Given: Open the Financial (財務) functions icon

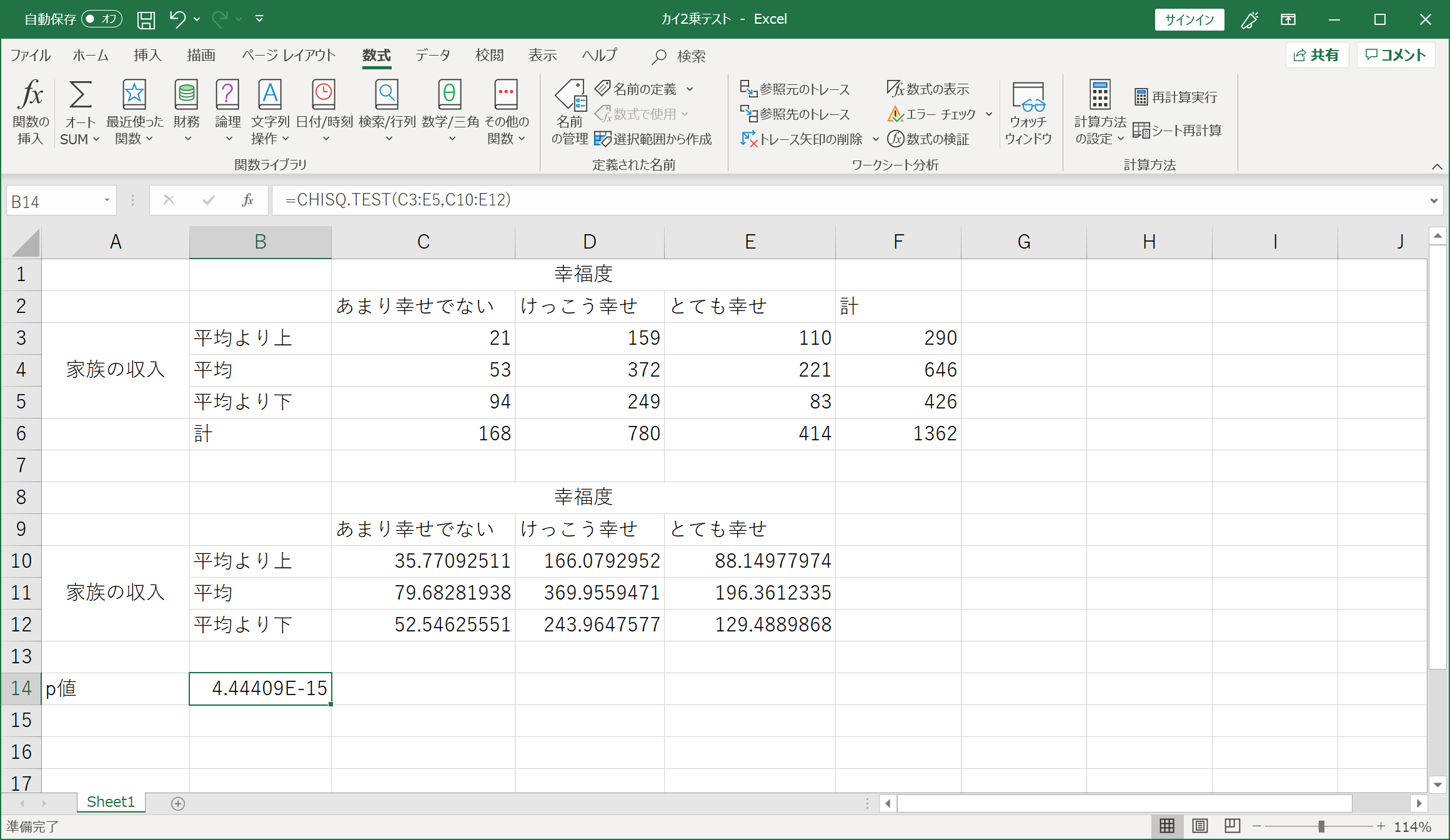Looking at the screenshot, I should click(186, 94).
